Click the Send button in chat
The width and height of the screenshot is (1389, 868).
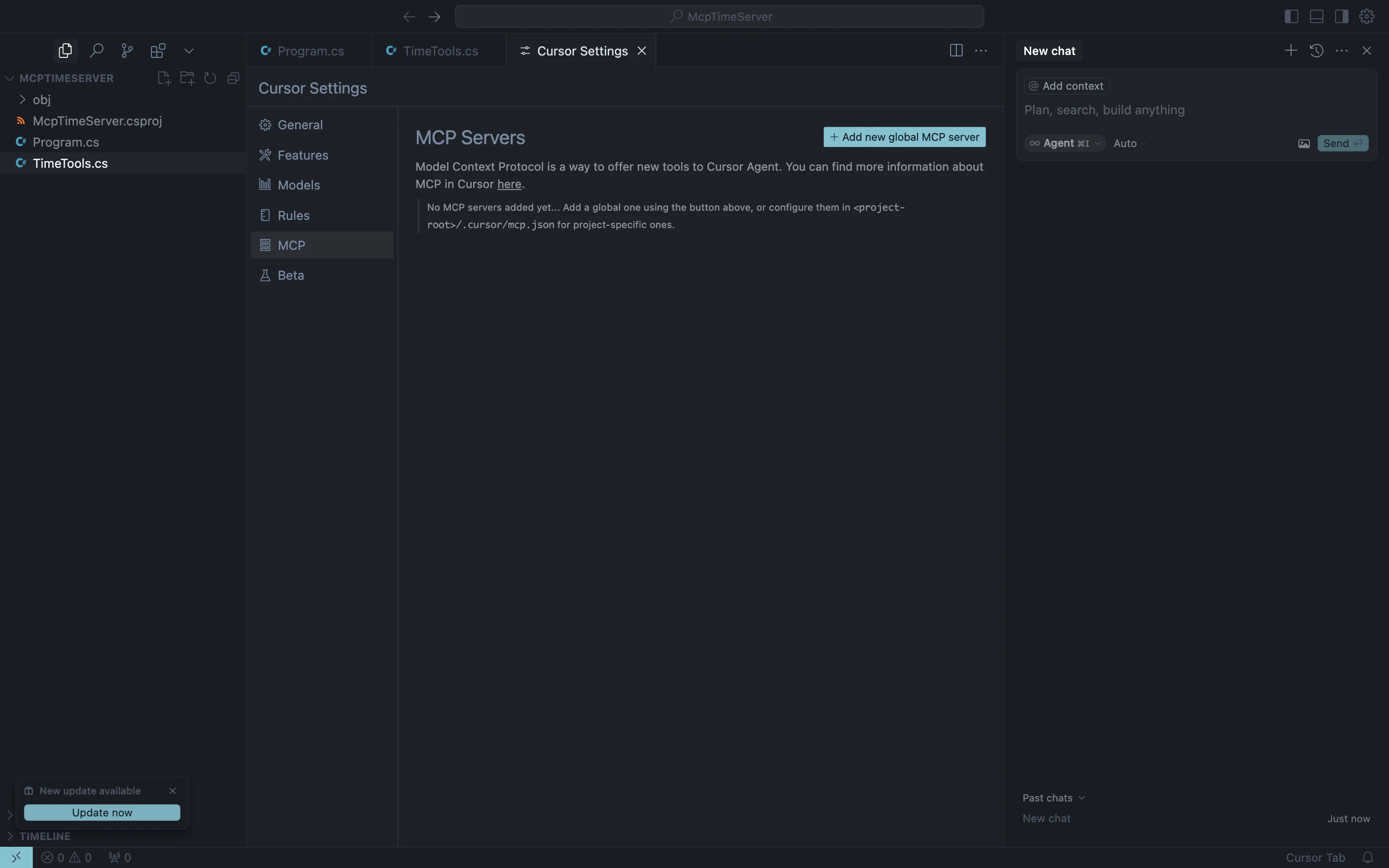pos(1343,143)
